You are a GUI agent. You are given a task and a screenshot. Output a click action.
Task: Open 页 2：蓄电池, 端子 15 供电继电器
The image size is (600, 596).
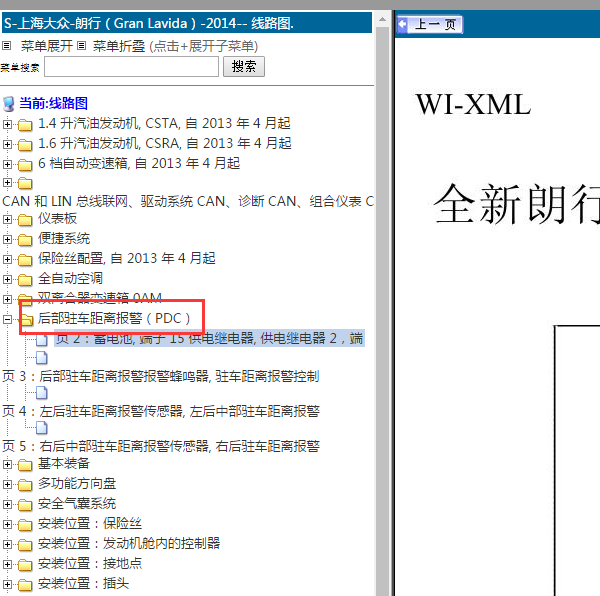pos(209,338)
